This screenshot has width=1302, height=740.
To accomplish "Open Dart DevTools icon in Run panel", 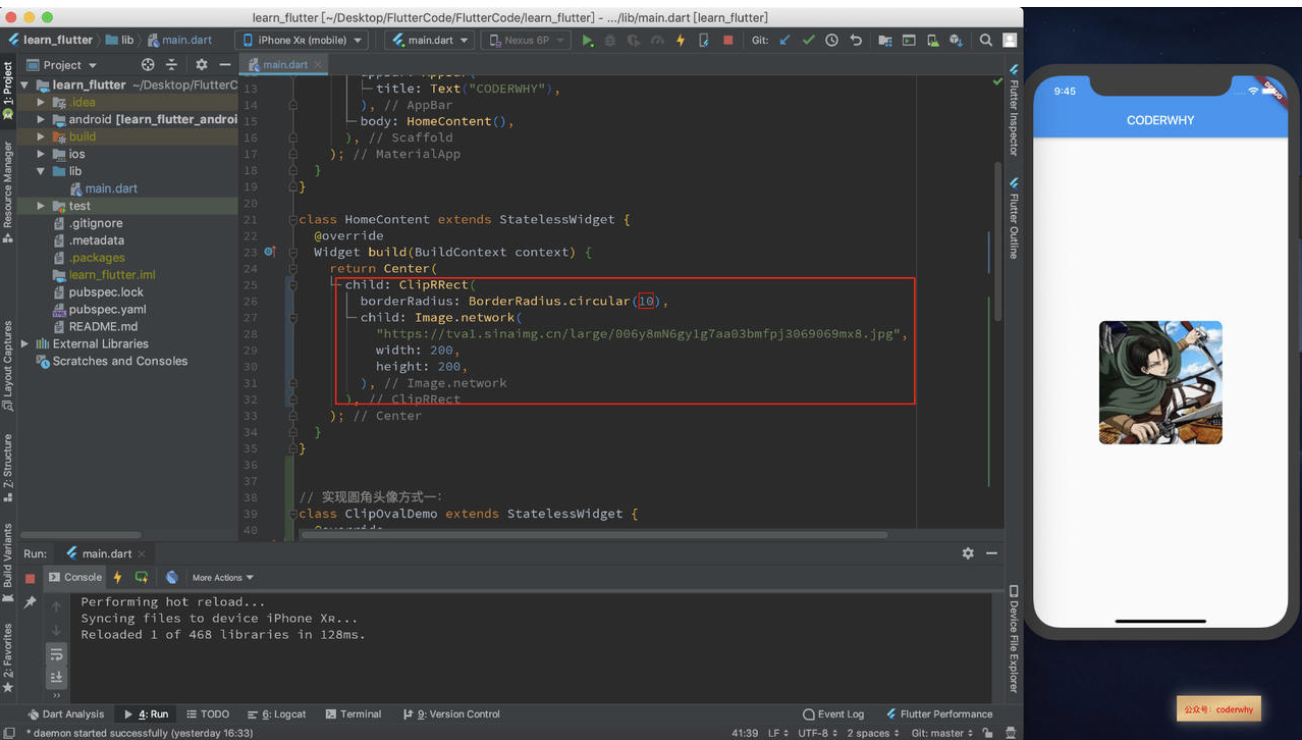I will pos(172,577).
